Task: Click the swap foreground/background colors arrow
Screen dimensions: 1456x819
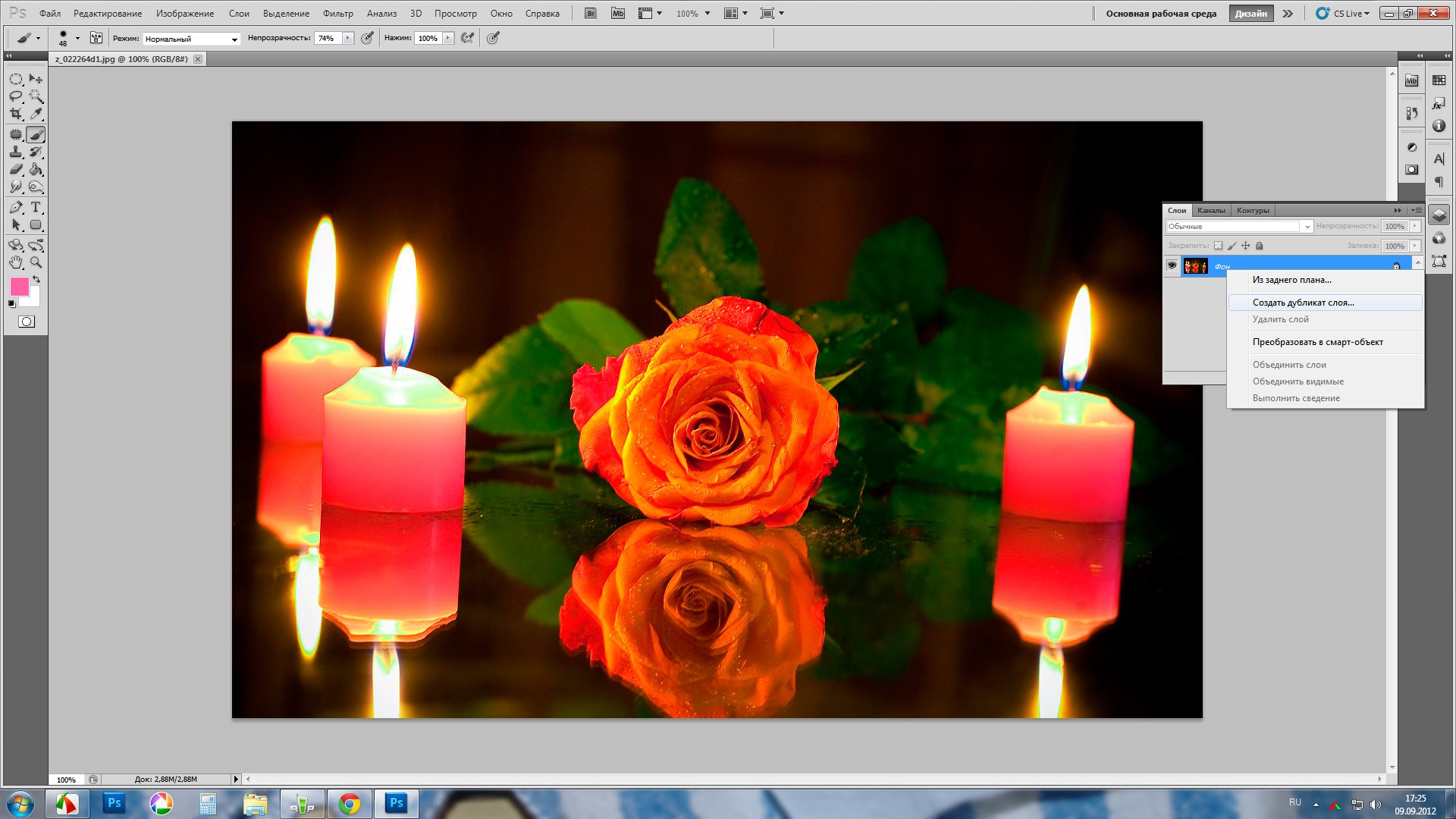Action: click(x=36, y=280)
